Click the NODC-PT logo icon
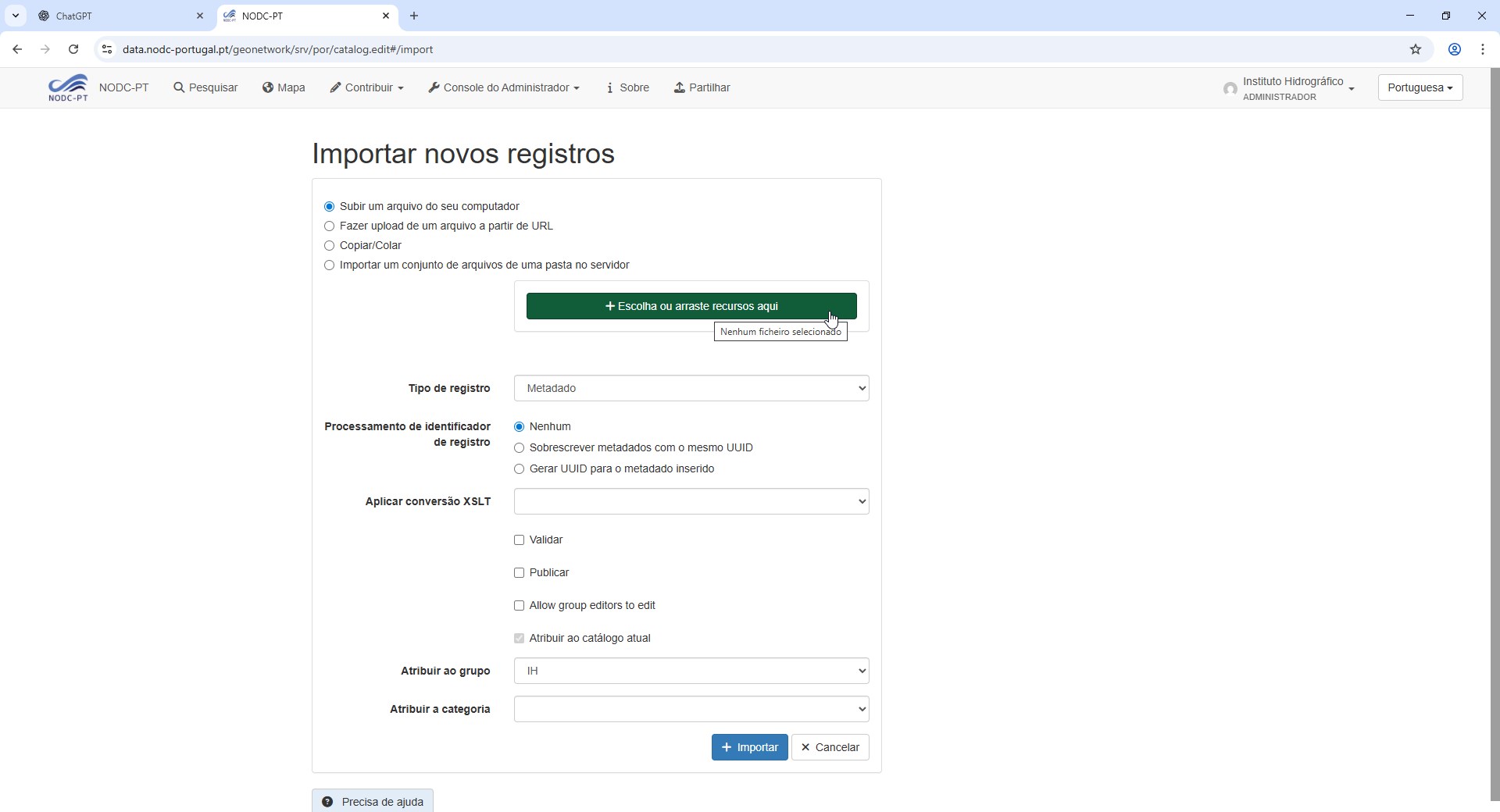Screen dimensions: 1500x812 point(68,87)
